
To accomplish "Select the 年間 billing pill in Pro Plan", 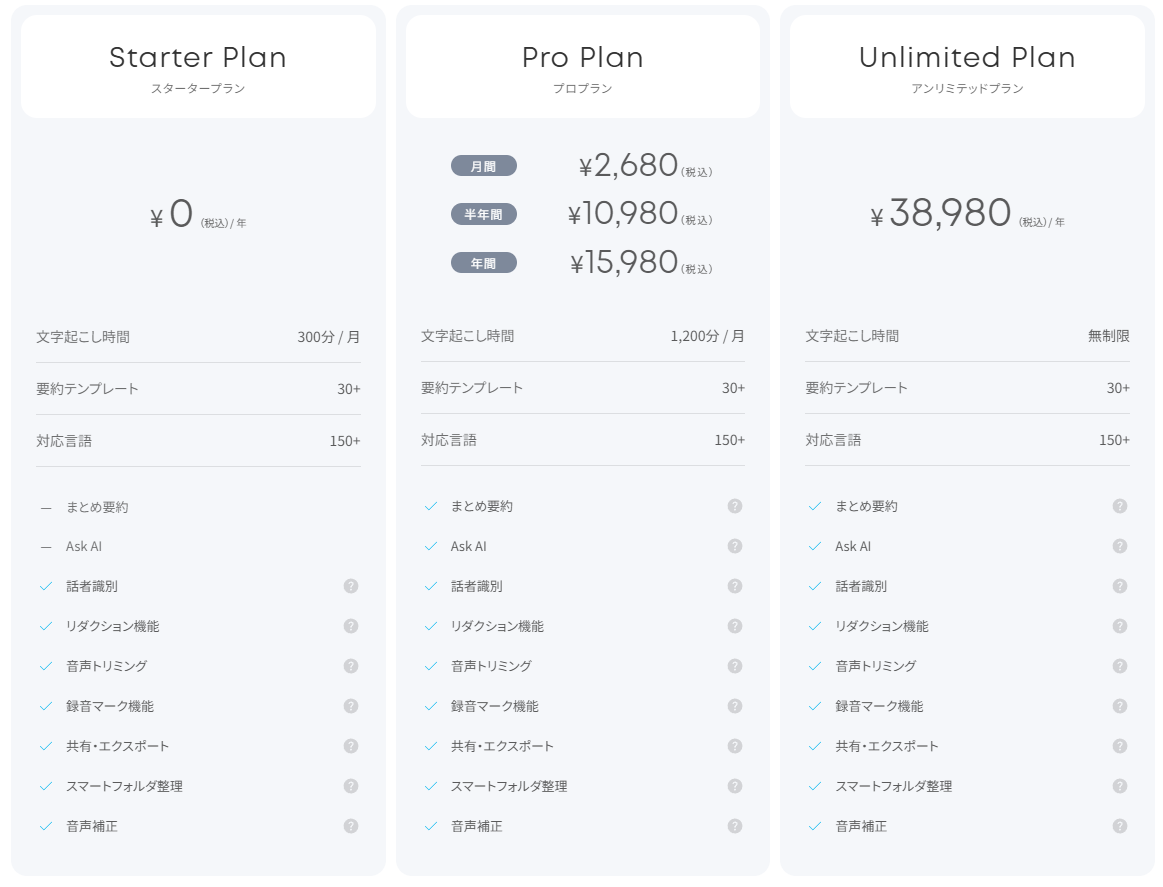I will click(x=484, y=263).
